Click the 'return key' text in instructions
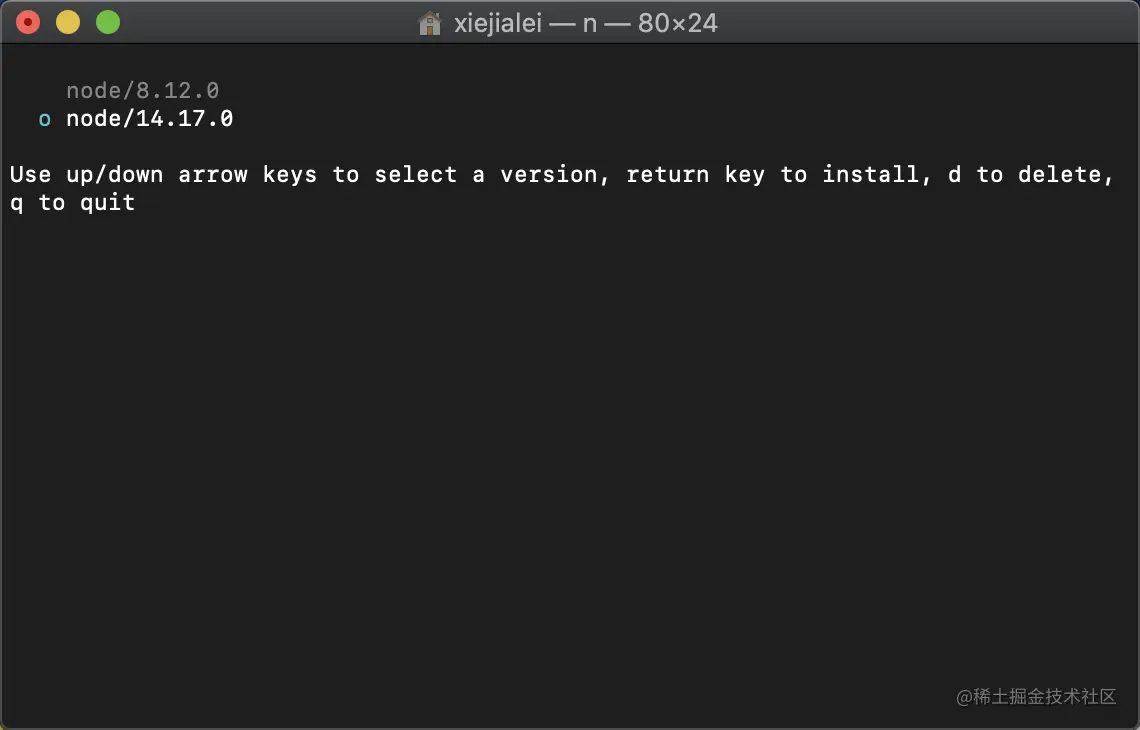 pyautogui.click(x=695, y=175)
